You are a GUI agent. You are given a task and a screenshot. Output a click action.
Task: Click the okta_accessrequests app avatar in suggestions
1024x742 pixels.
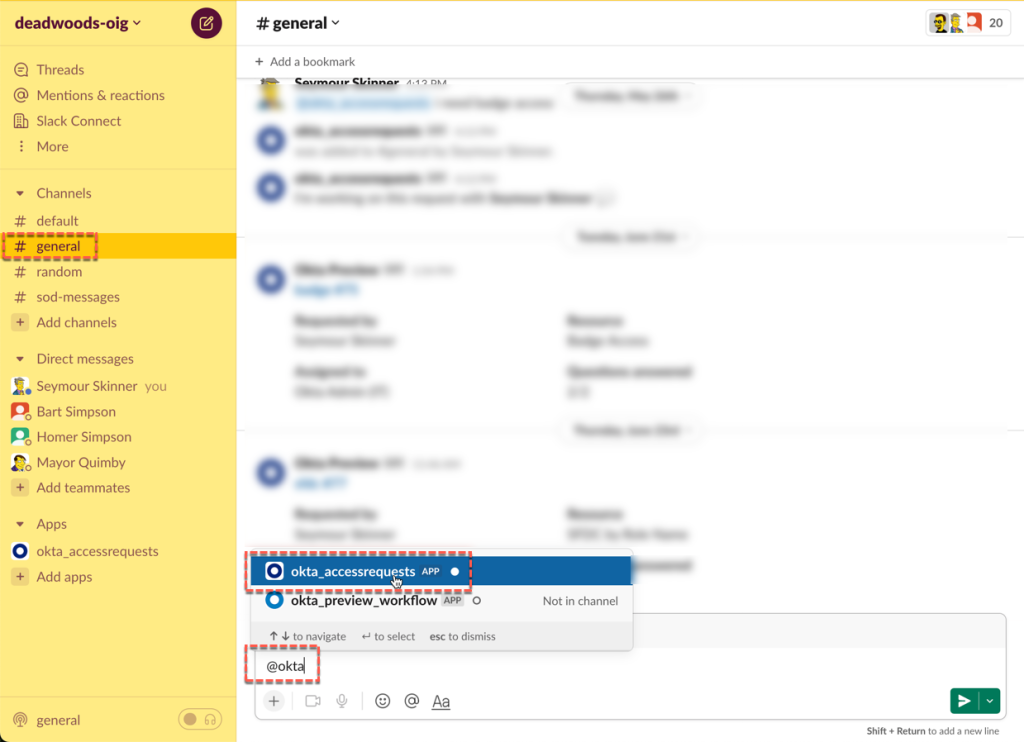[274, 571]
